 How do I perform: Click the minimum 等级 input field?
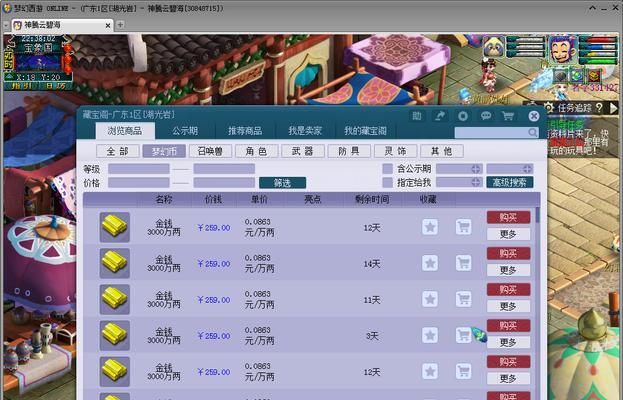click(139, 169)
